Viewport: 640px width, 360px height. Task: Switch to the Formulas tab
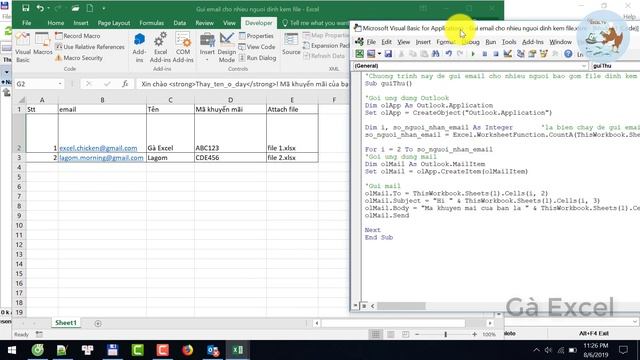(151, 23)
